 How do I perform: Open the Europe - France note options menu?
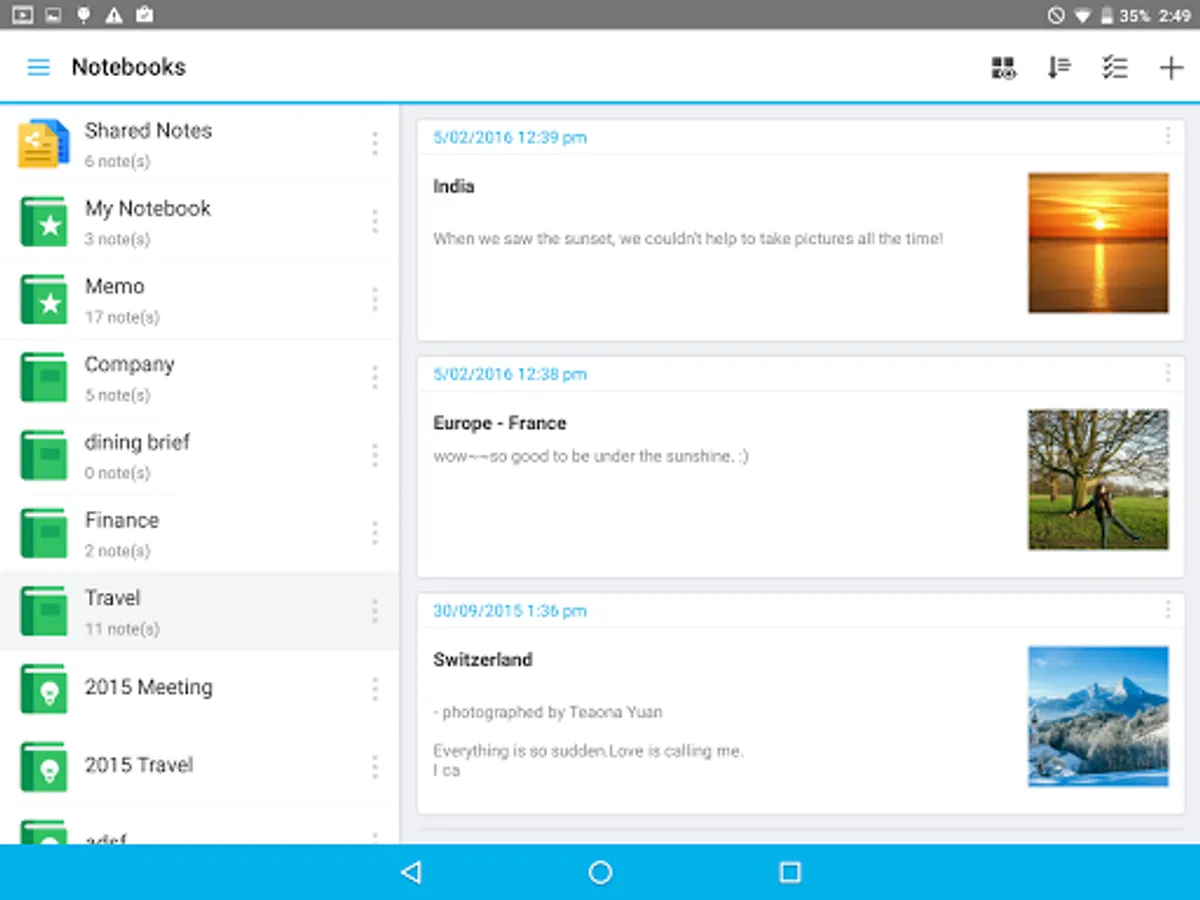[x=1167, y=374]
